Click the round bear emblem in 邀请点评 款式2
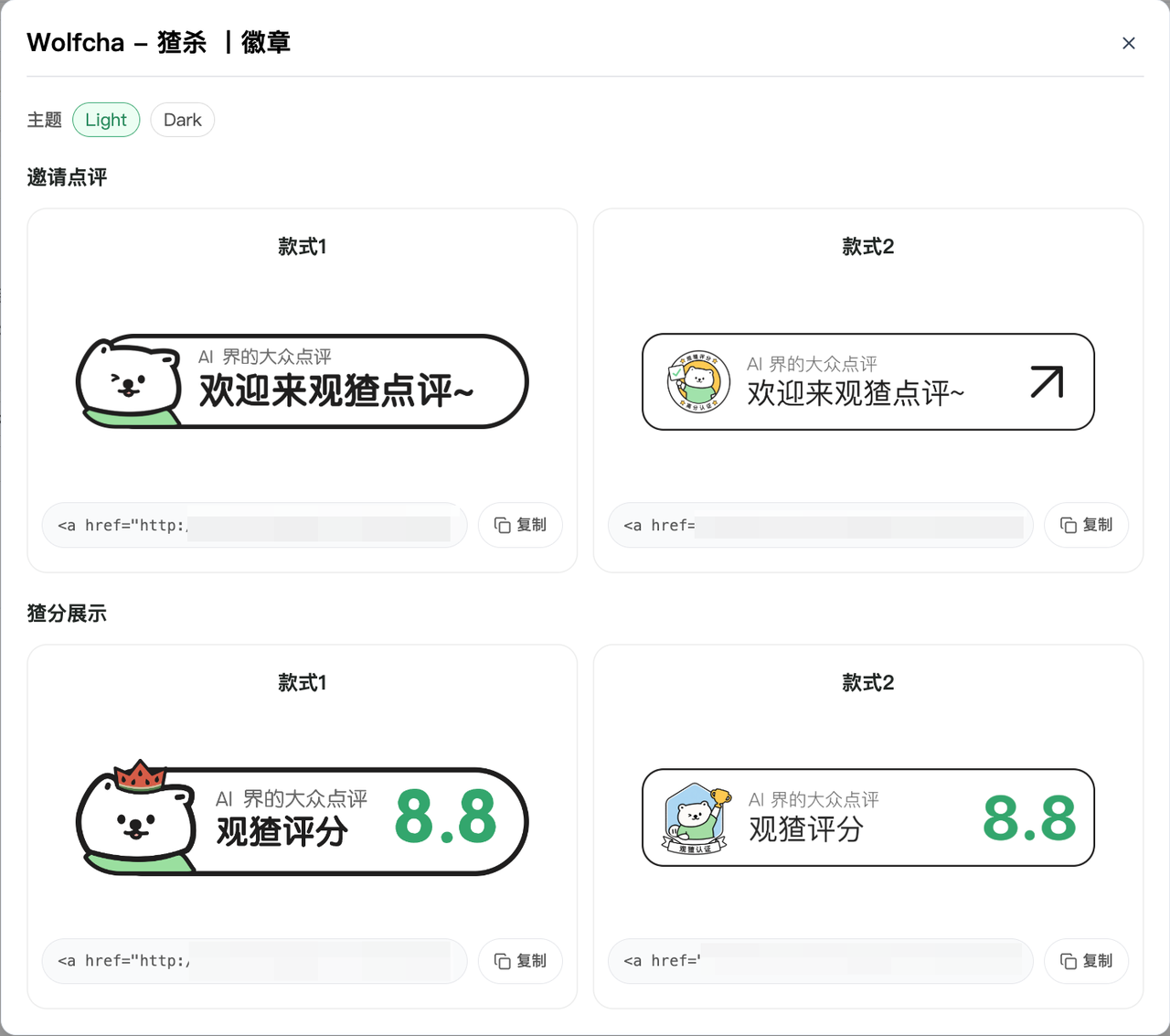 [699, 381]
